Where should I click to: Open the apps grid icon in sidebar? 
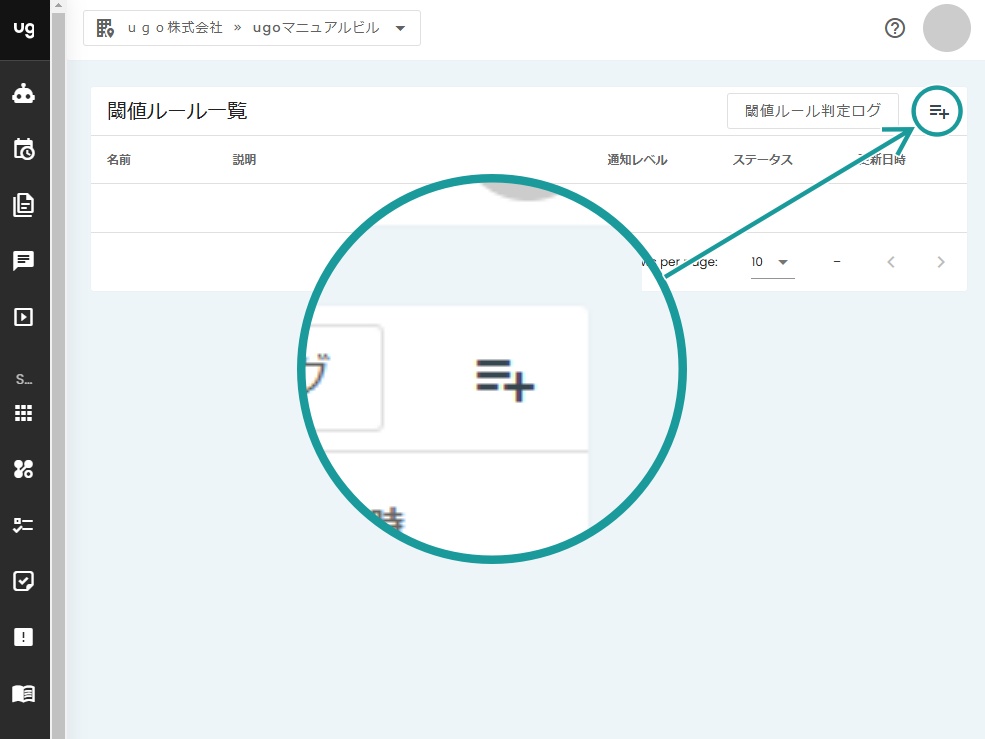coord(24,413)
